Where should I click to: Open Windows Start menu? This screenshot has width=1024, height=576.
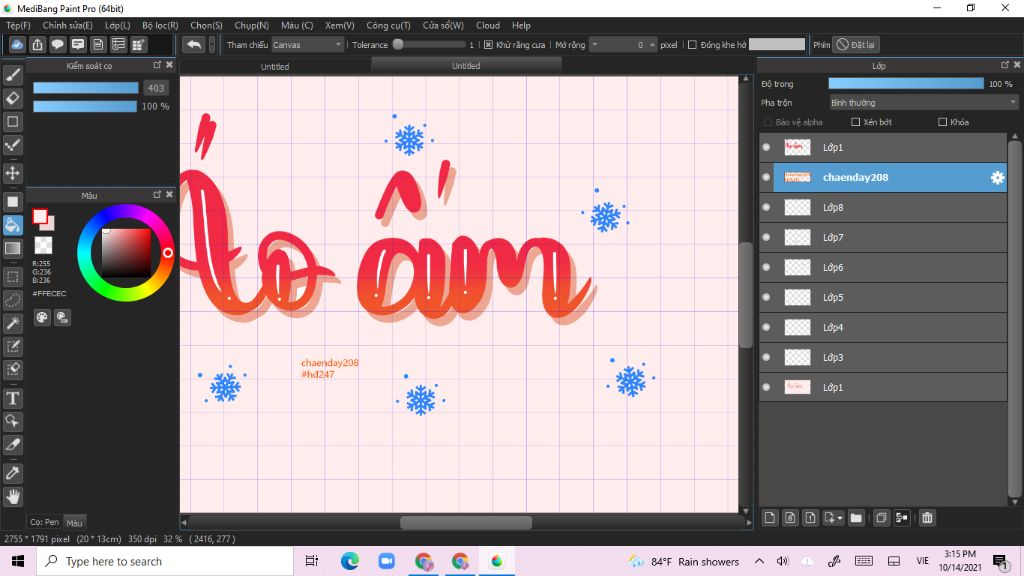pos(18,561)
